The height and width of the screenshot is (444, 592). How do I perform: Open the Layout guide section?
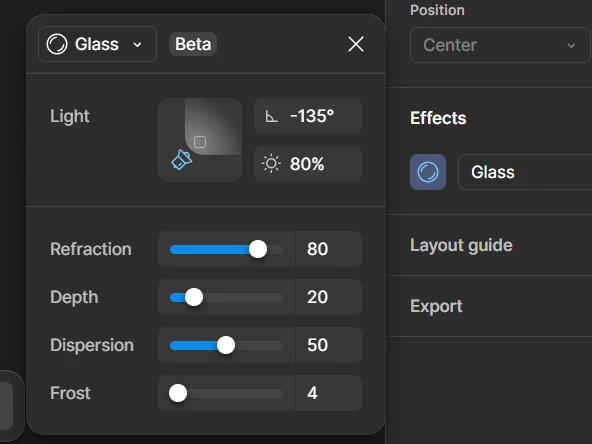point(461,245)
